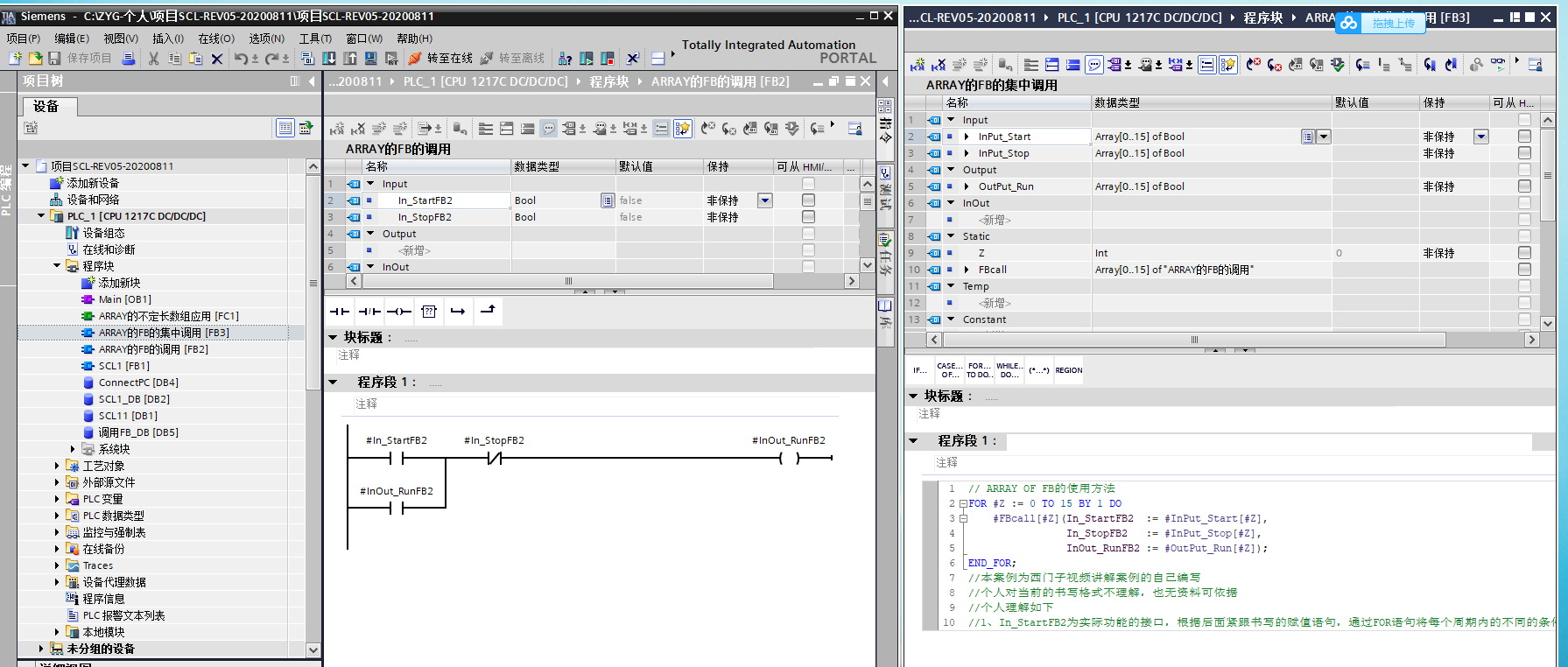Insert an empty box instruction
This screenshot has height=667, width=1568.
[x=429, y=312]
